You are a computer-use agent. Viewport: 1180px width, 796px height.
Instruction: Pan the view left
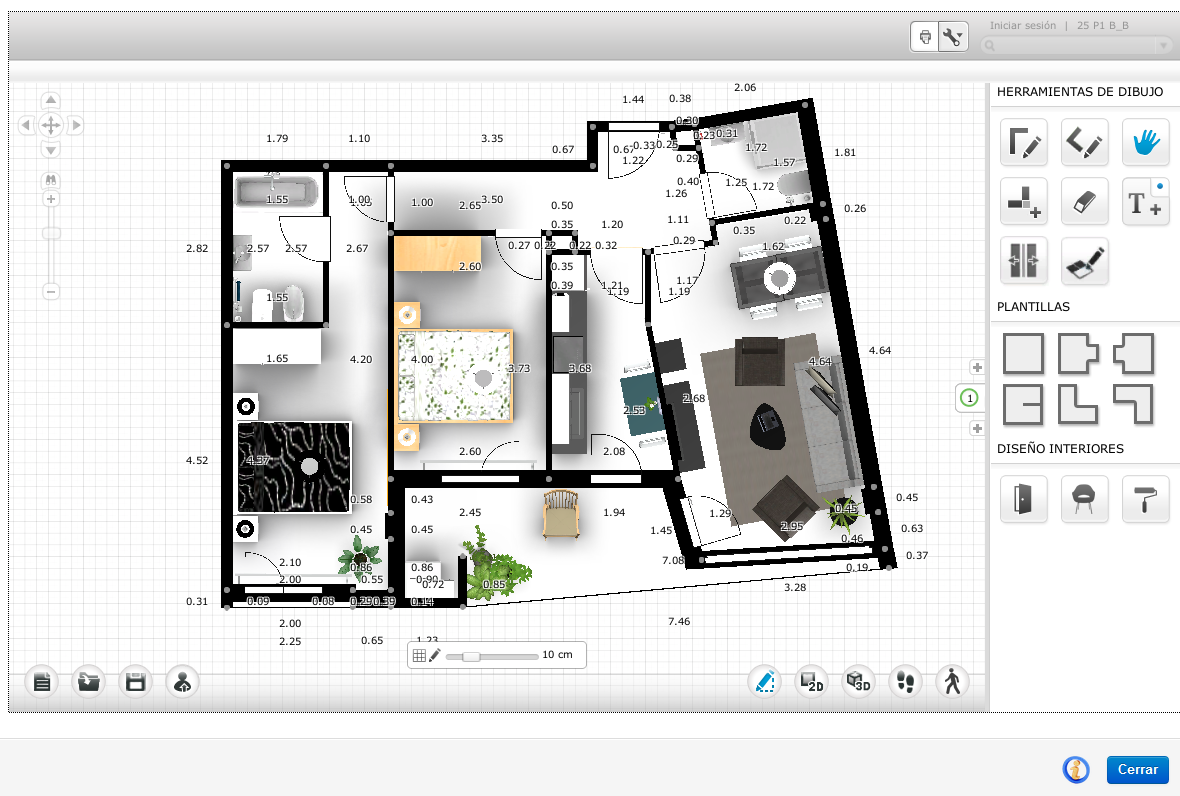tap(26, 125)
